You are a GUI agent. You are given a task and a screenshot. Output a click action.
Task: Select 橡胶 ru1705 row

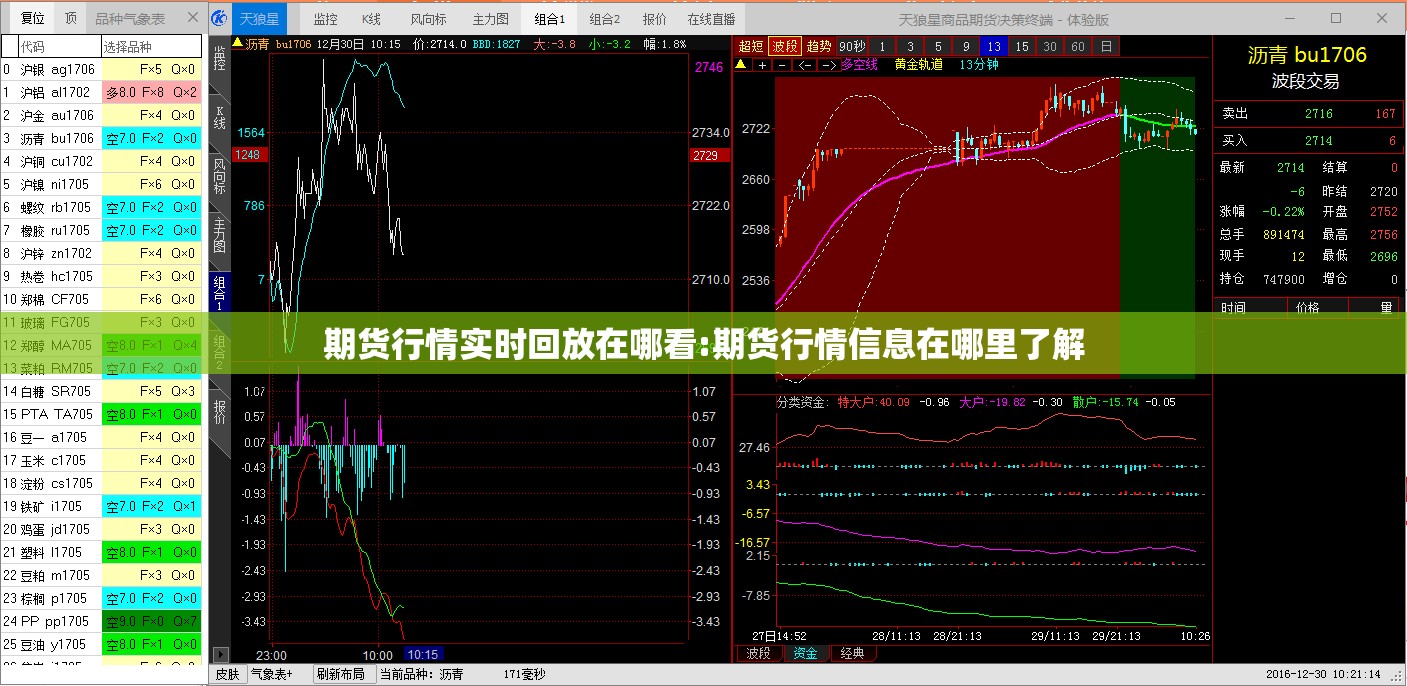101,230
